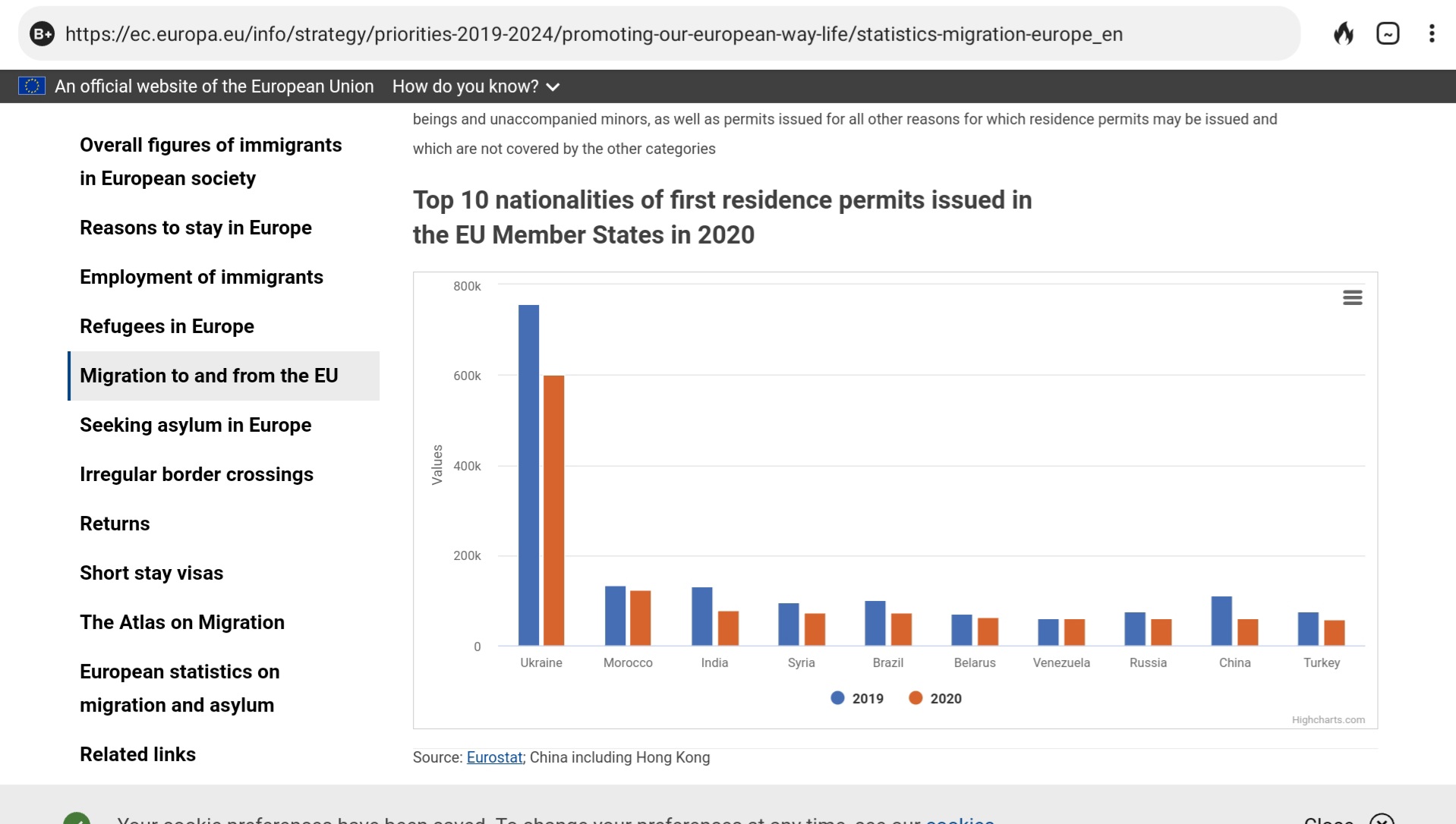This screenshot has height=824, width=1456.
Task: Expand the 'How do you know?' dropdown
Action: 476,86
